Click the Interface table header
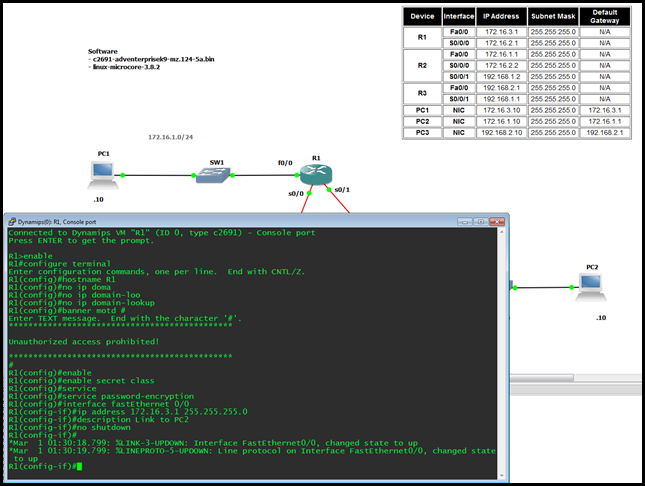 tap(459, 16)
